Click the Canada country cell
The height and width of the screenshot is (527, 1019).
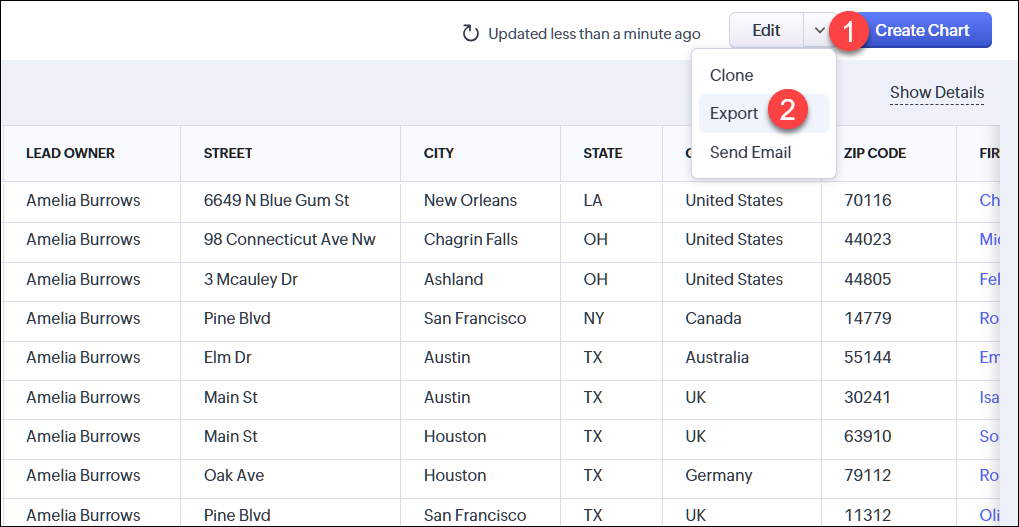coord(713,318)
